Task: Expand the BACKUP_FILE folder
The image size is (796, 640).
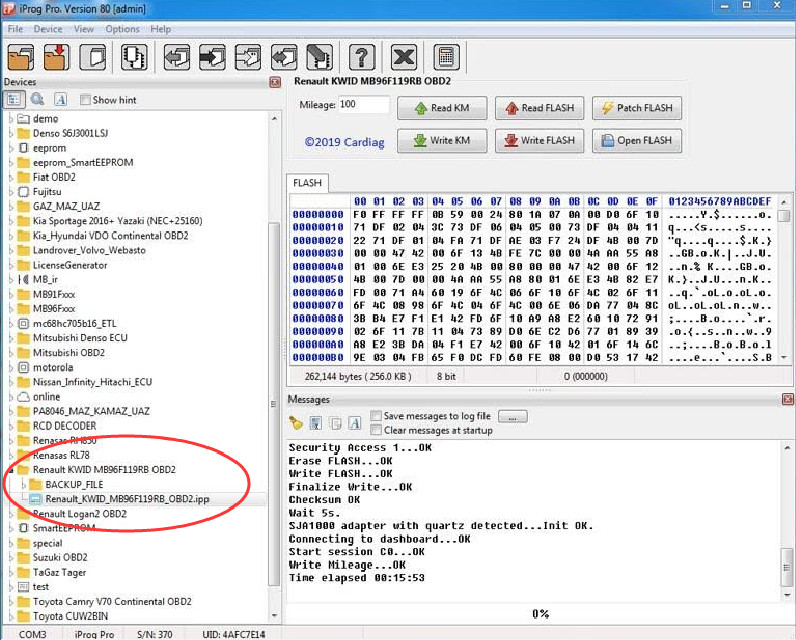Action: click(23, 485)
